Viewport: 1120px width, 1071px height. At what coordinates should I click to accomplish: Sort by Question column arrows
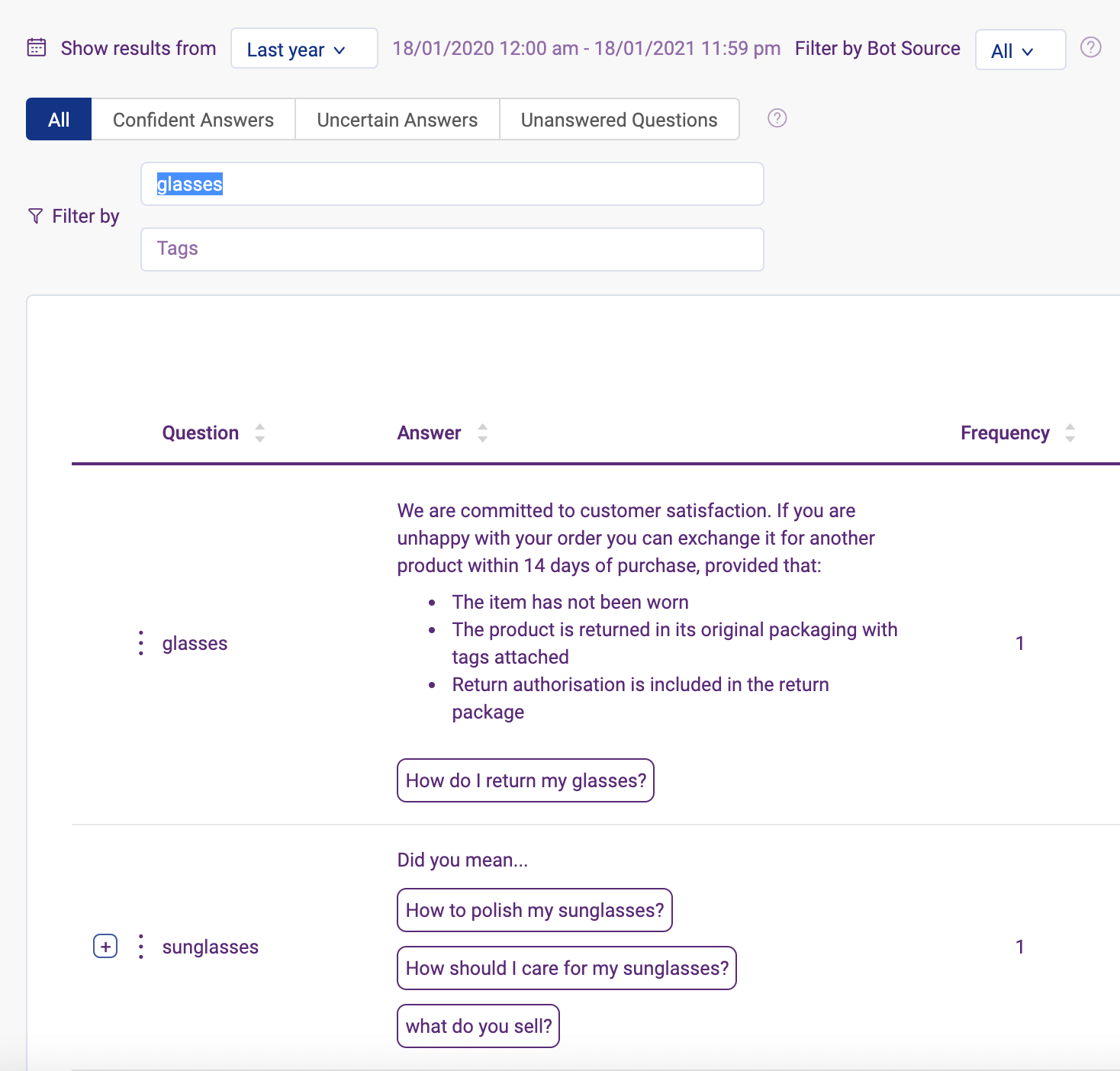tap(260, 433)
